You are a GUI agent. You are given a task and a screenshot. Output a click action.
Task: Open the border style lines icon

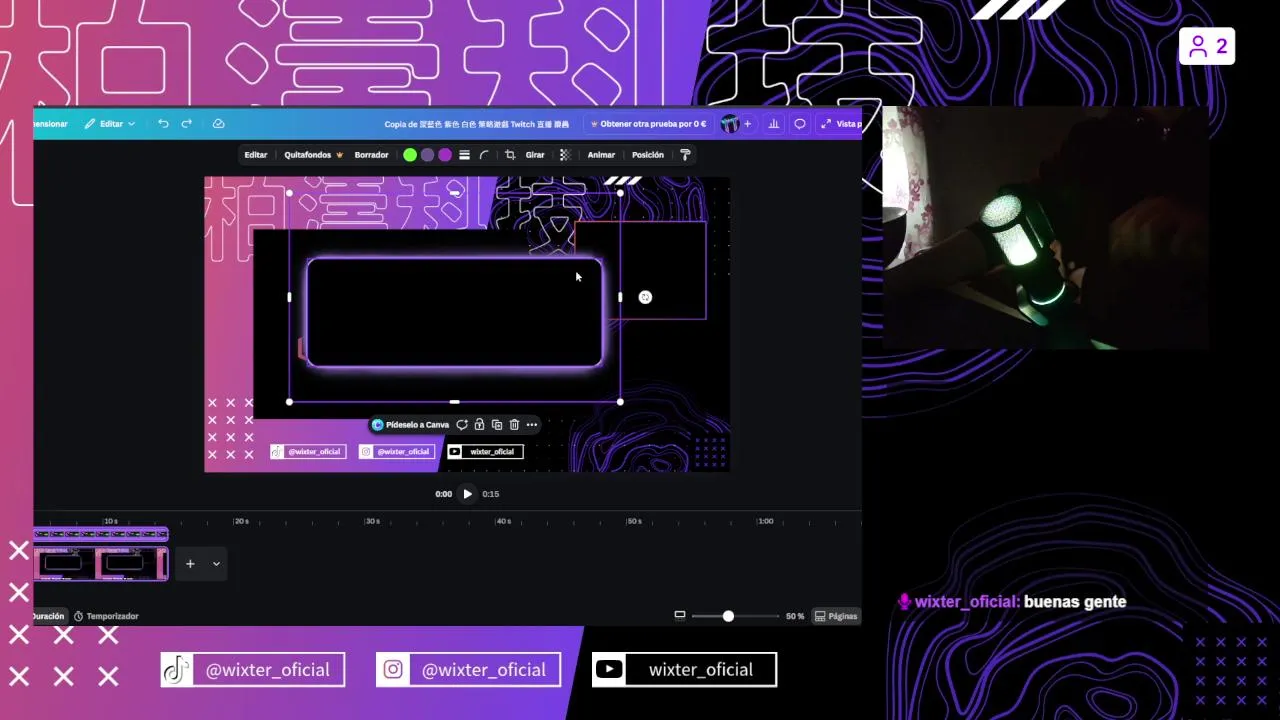[464, 155]
